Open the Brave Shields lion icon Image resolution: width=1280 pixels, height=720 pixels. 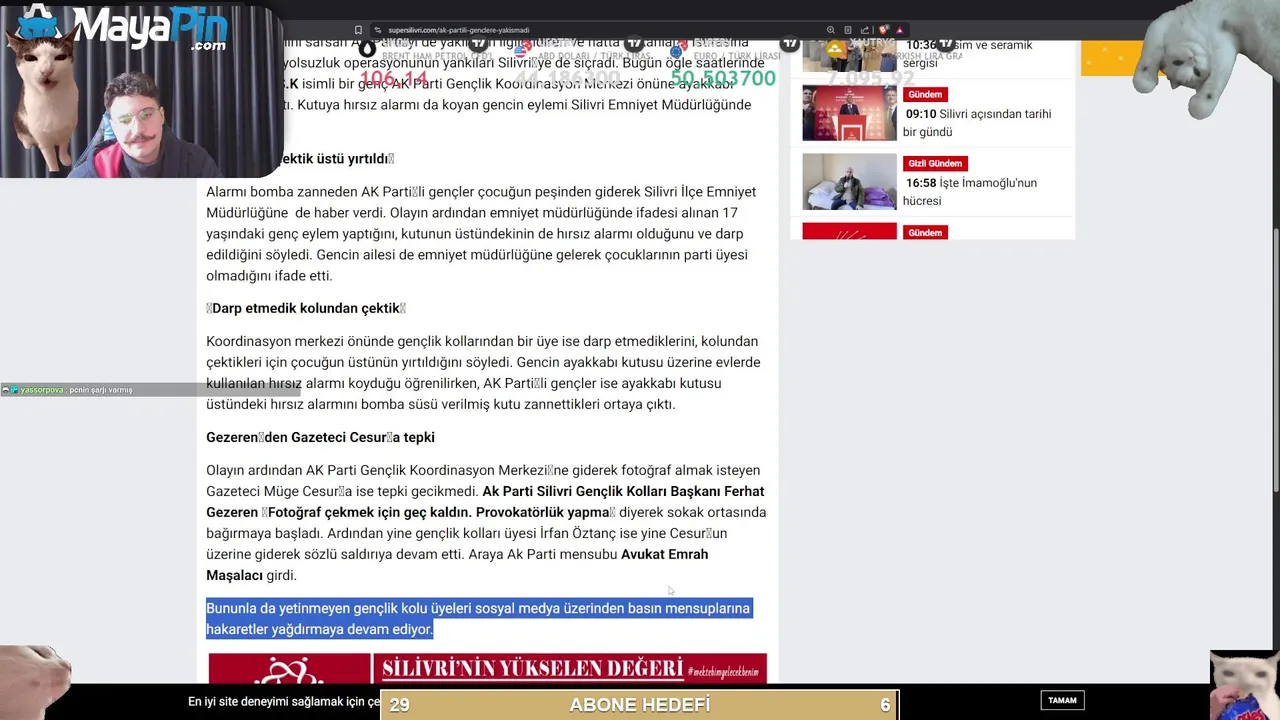click(x=884, y=30)
